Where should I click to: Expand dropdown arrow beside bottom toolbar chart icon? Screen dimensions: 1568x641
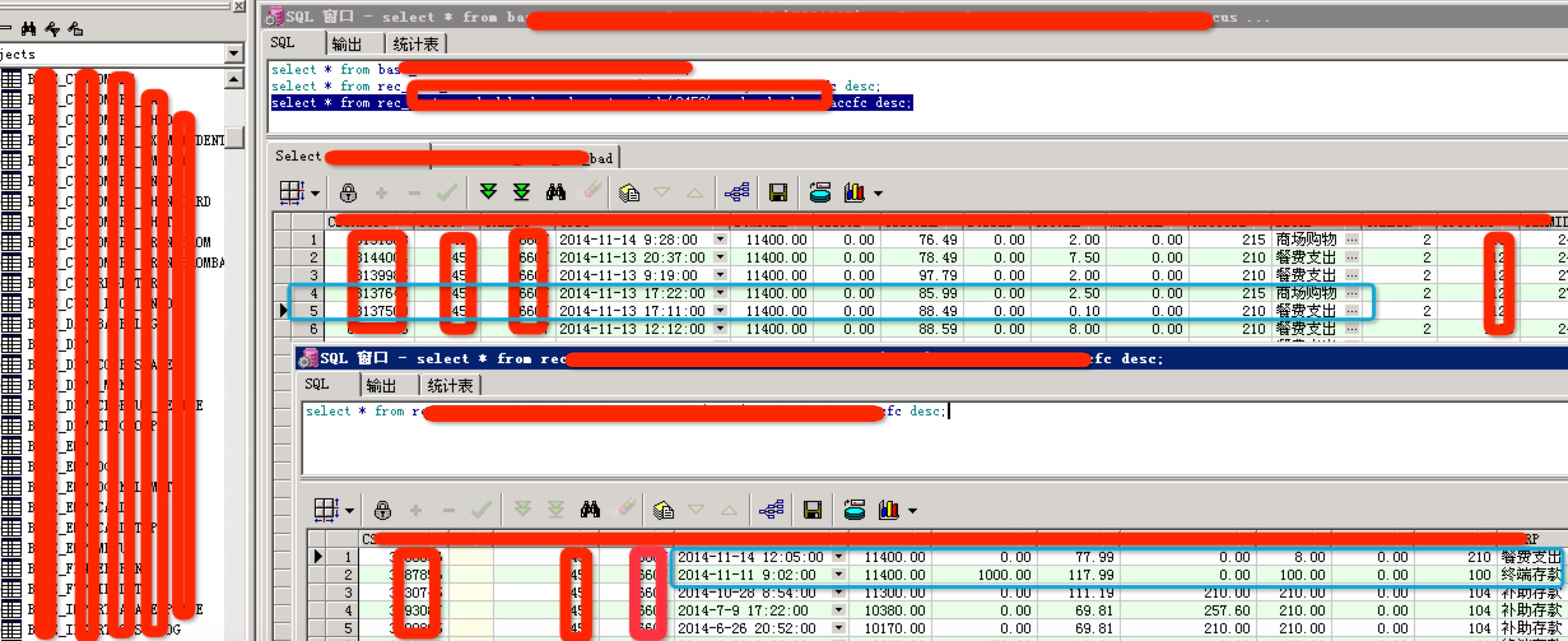[x=913, y=511]
